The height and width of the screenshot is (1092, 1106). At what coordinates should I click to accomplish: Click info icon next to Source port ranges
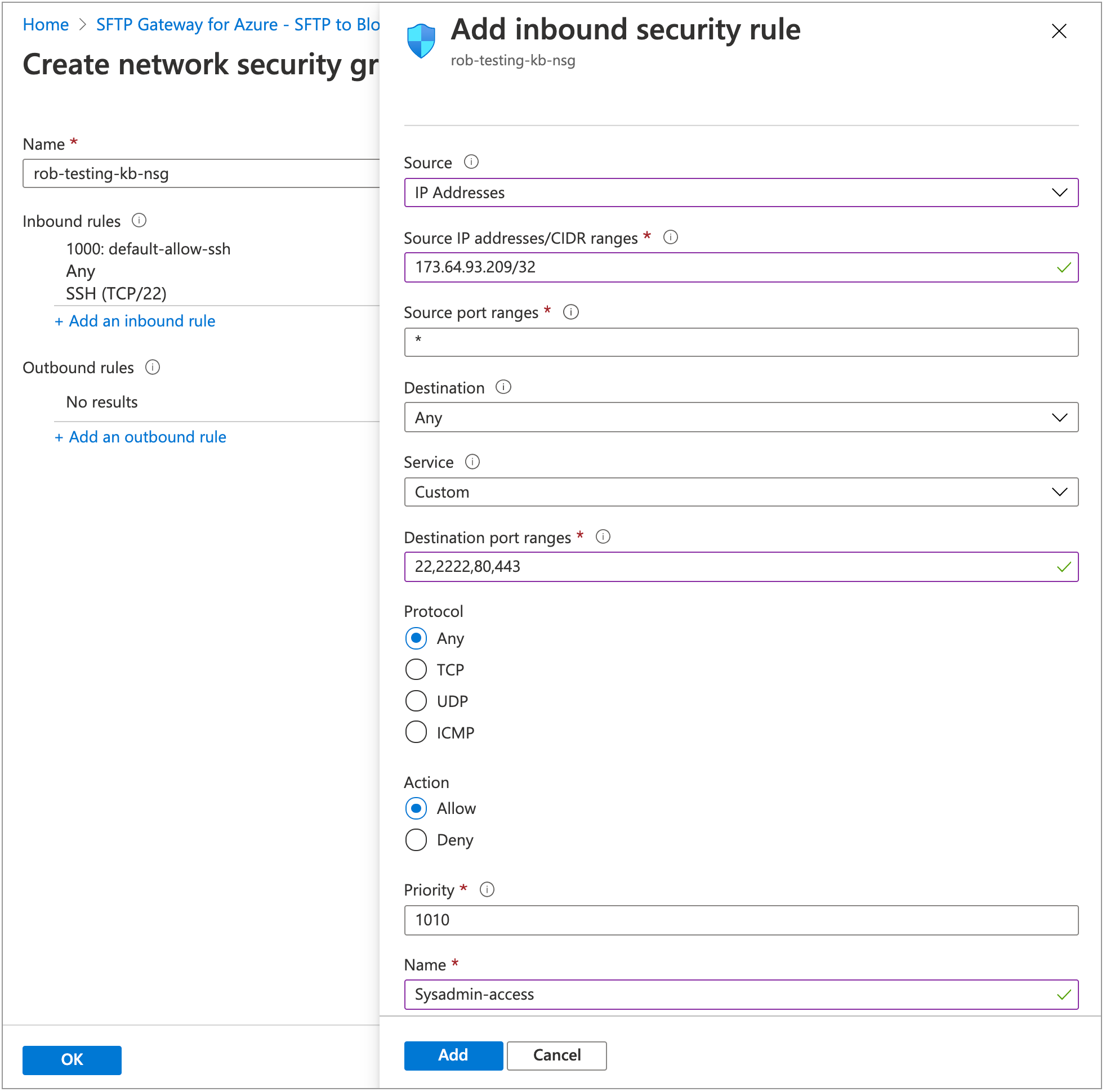(x=572, y=312)
